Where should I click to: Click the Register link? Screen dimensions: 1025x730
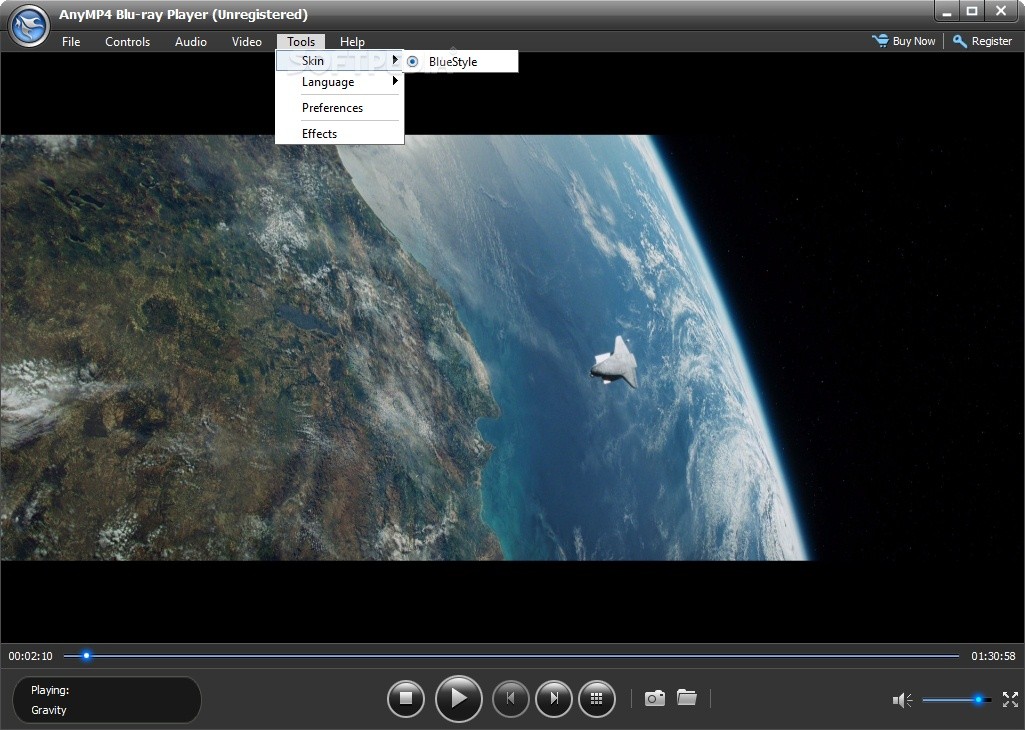tap(992, 41)
